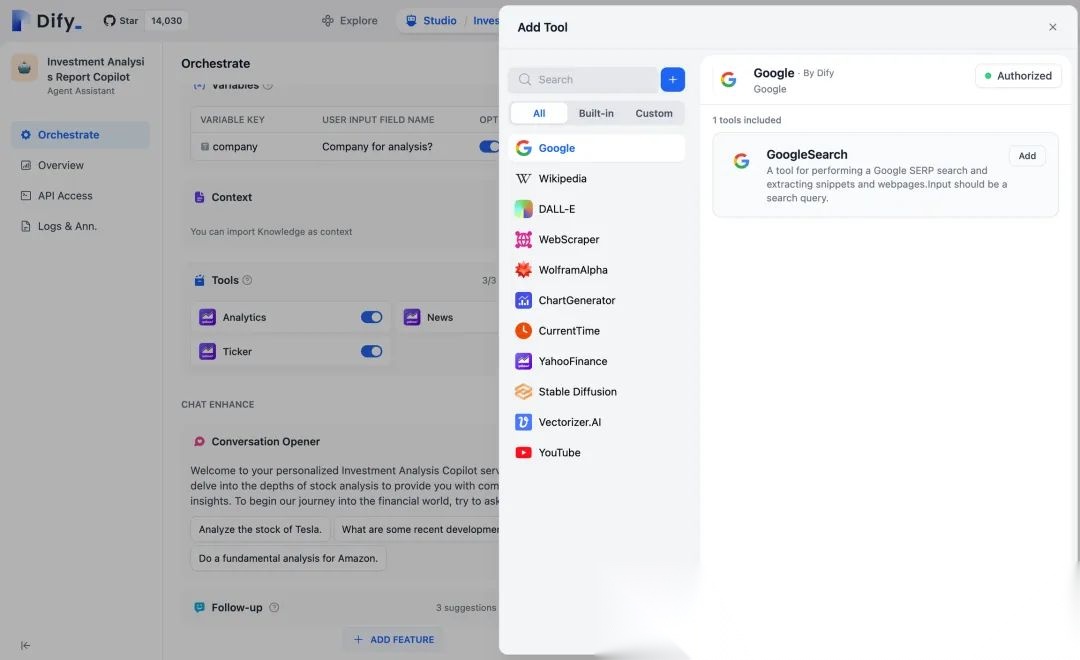This screenshot has height=660, width=1080.
Task: Close the Add Tool panel
Action: 1052,27
